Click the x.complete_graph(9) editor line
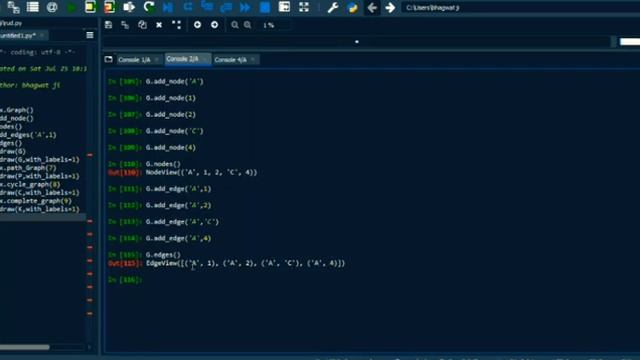This screenshot has width=640, height=360. [36, 201]
